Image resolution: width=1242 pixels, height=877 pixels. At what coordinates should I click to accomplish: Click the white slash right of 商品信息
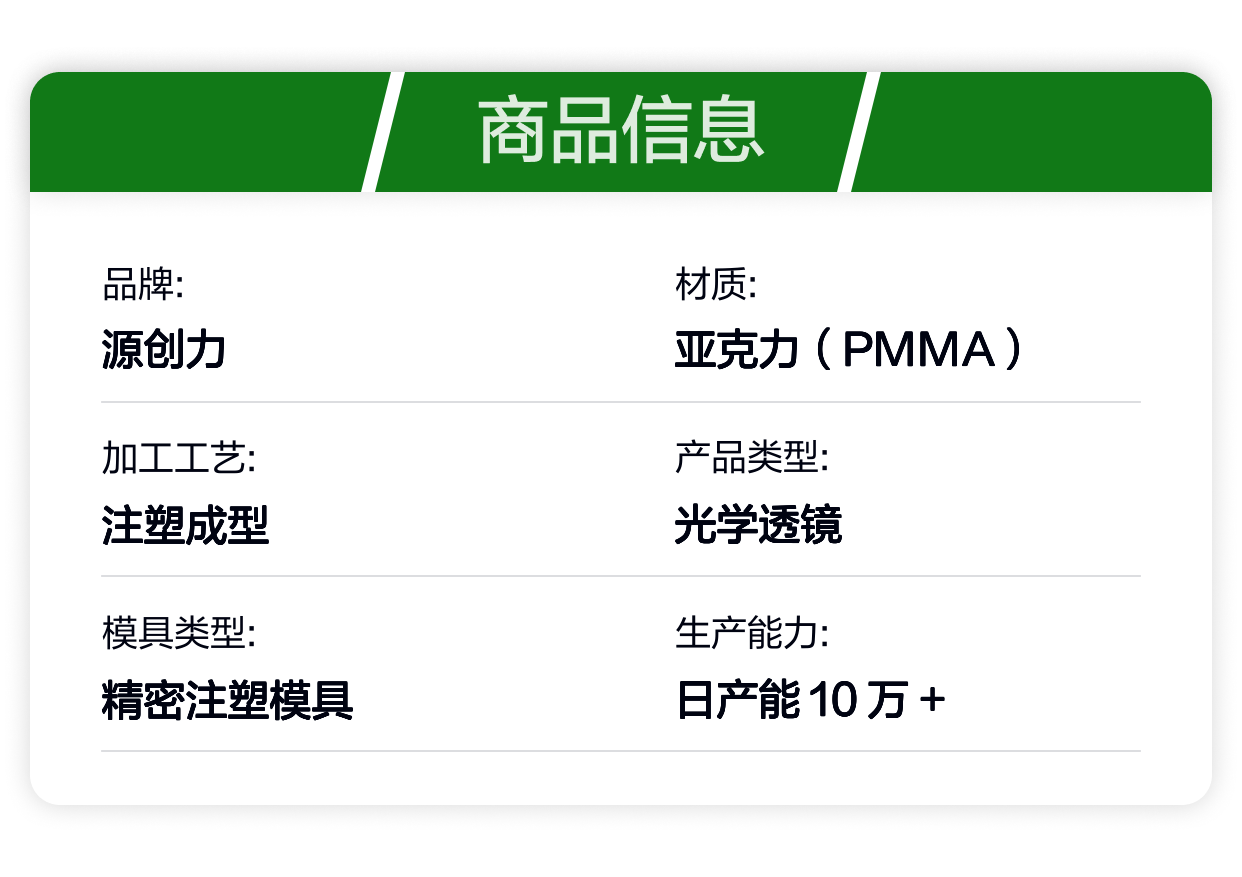(859, 131)
